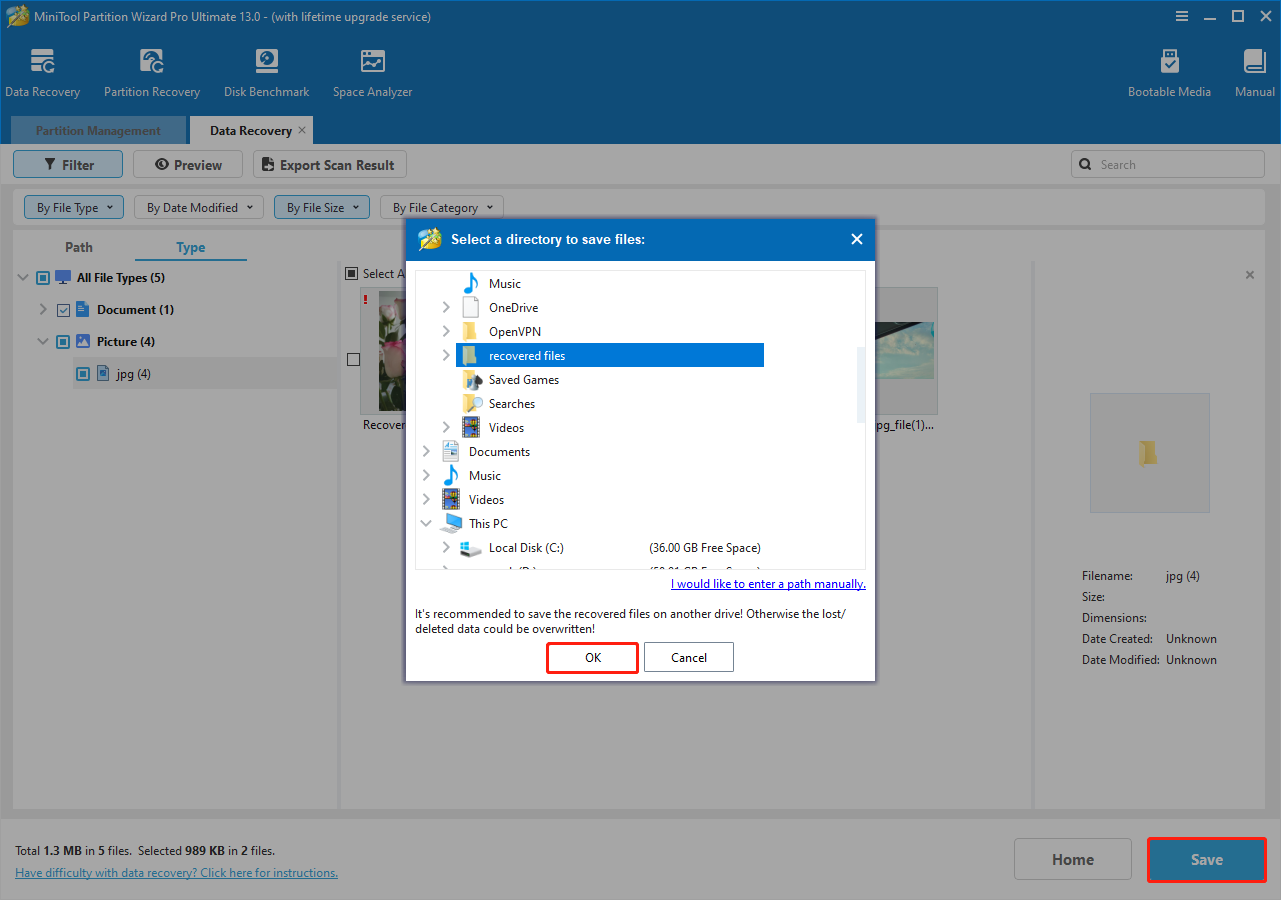Image resolution: width=1281 pixels, height=900 pixels.
Task: Launch Partition Recovery
Action: coord(151,70)
